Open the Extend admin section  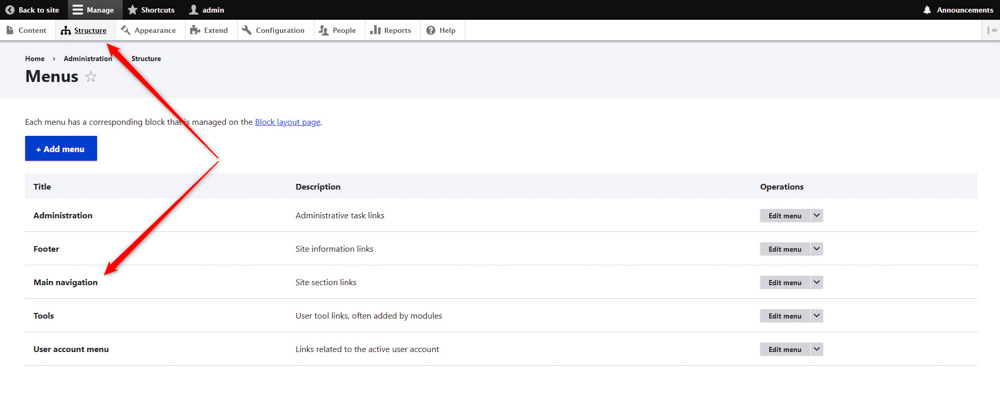(x=209, y=30)
